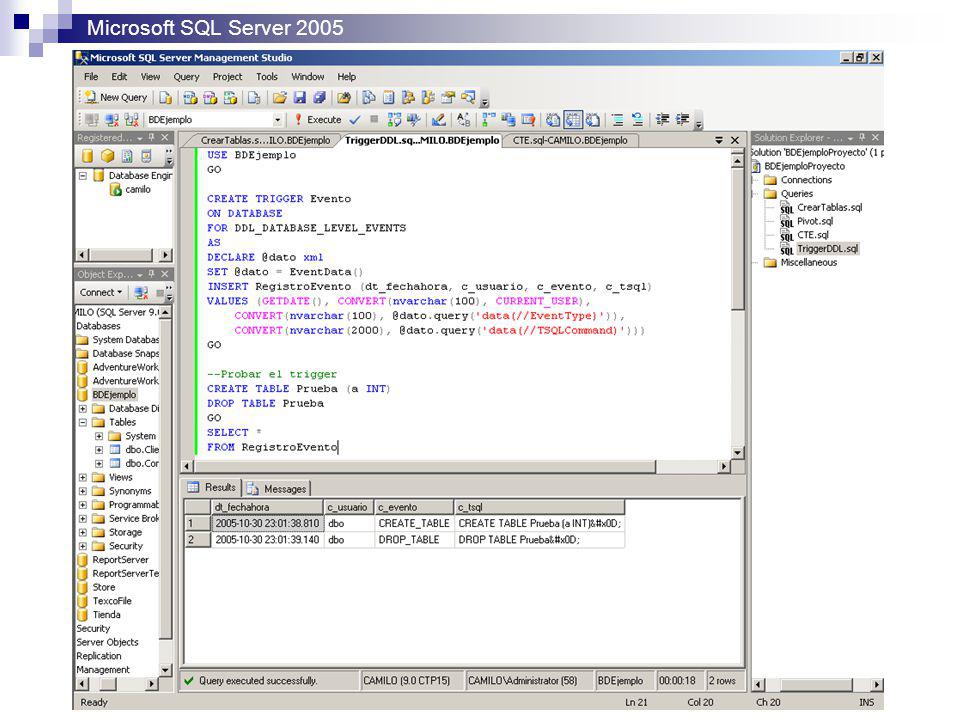This screenshot has width=960, height=720.
Task: Collapse the Tables node in Object Explorer
Action: [83, 422]
